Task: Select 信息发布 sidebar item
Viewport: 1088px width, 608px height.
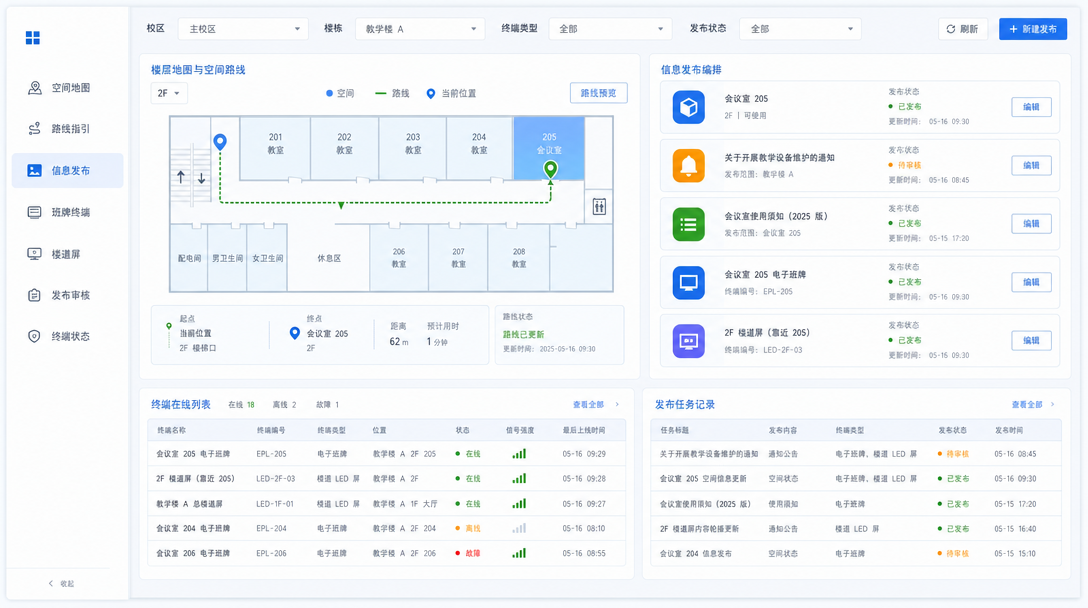Action: 67,170
